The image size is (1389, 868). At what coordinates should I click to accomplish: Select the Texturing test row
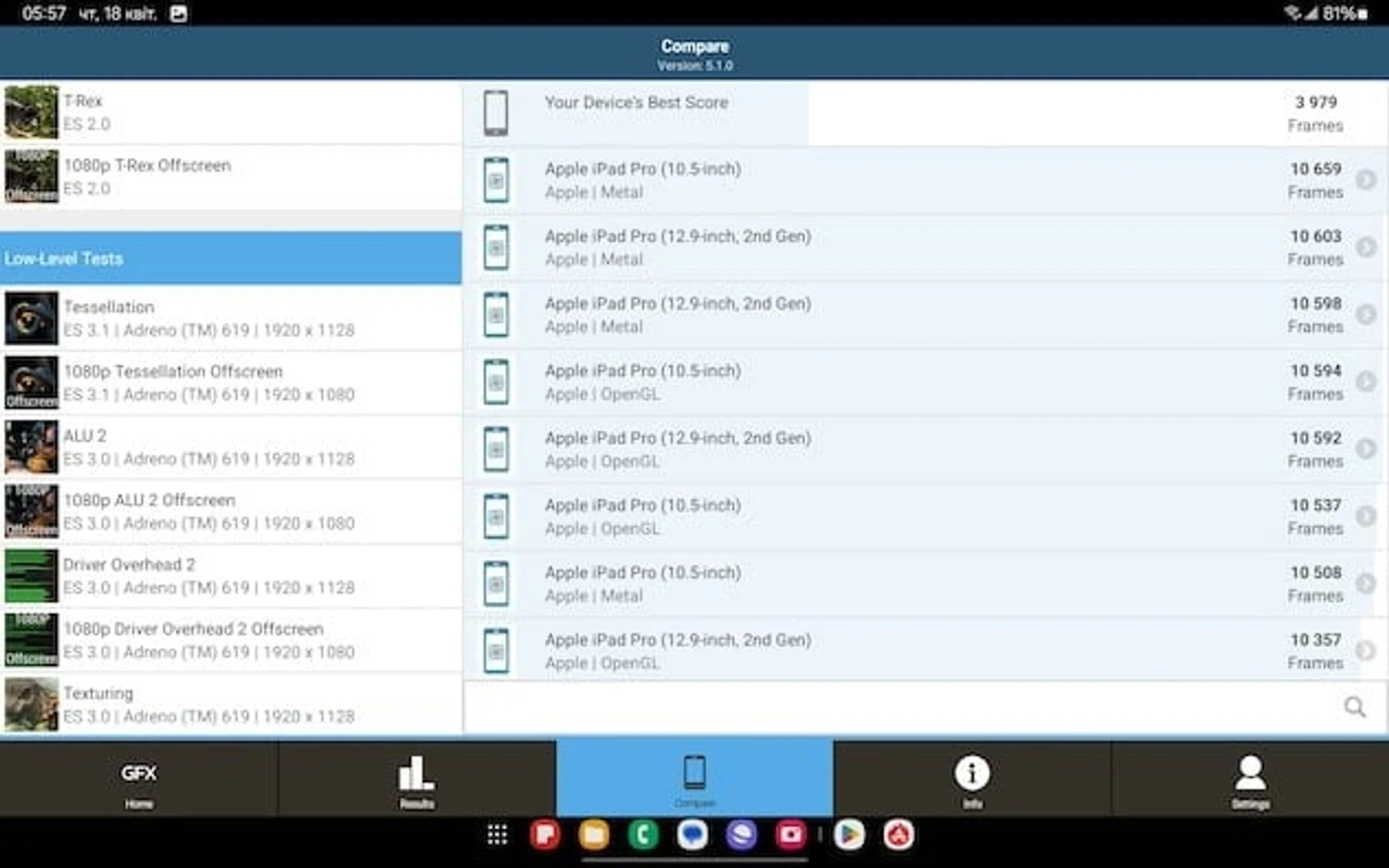point(231,705)
